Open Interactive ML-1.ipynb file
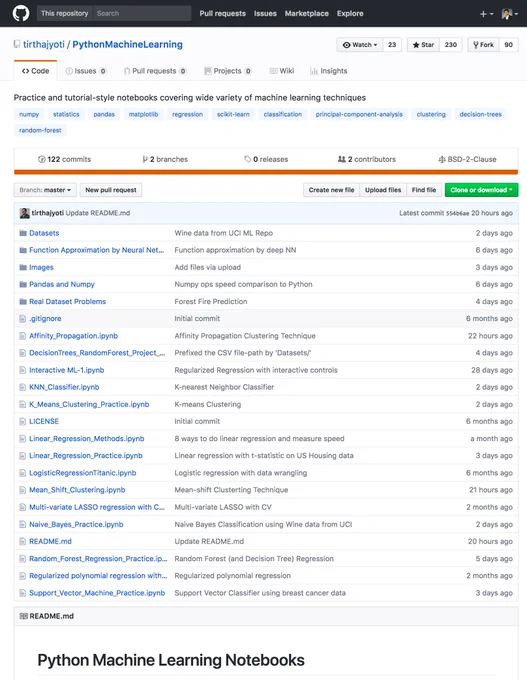Screen dimensions: 527x680 tap(66, 370)
